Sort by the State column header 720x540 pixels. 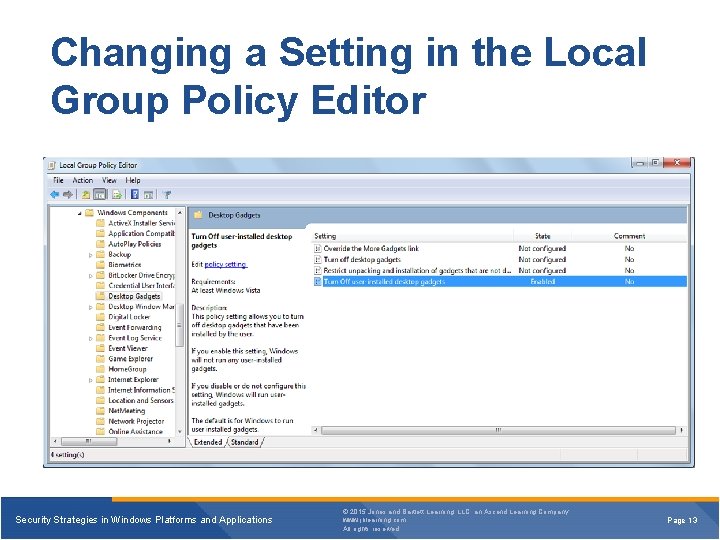click(x=542, y=236)
